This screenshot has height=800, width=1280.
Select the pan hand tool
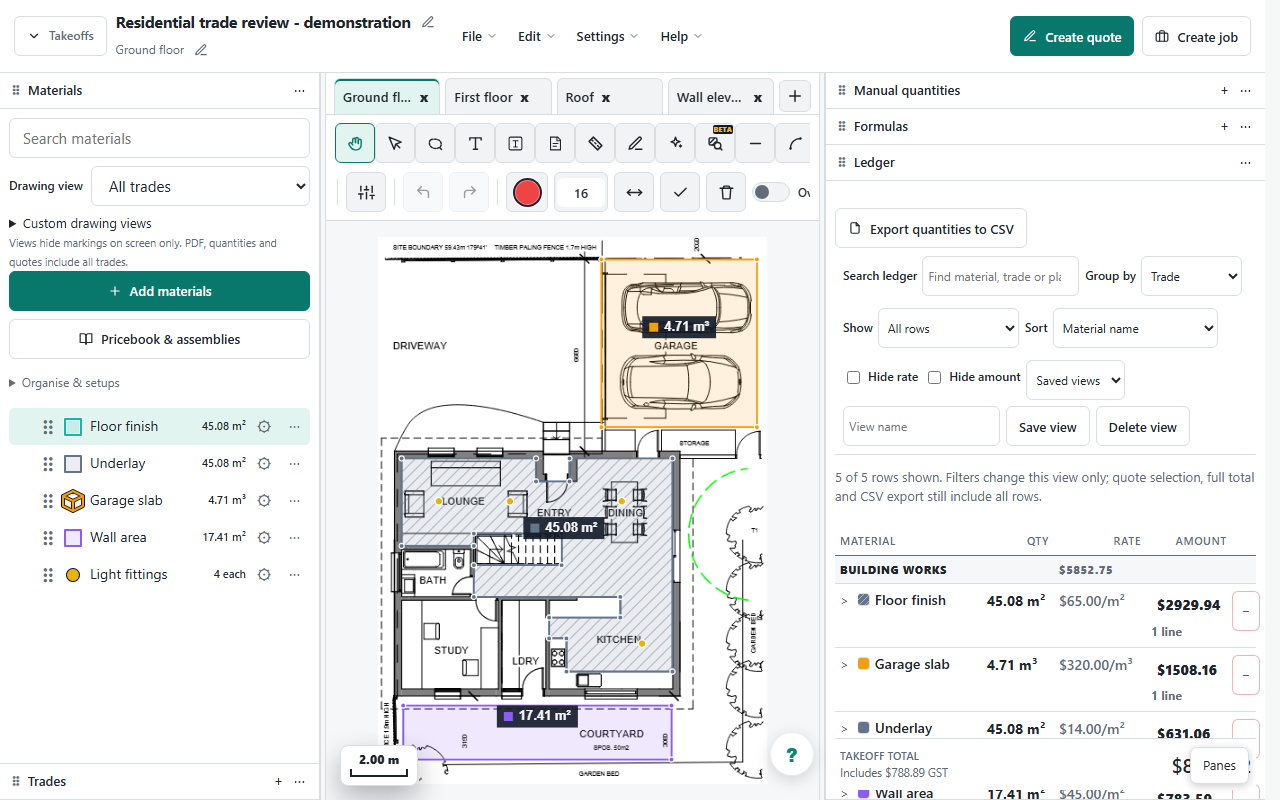(355, 143)
